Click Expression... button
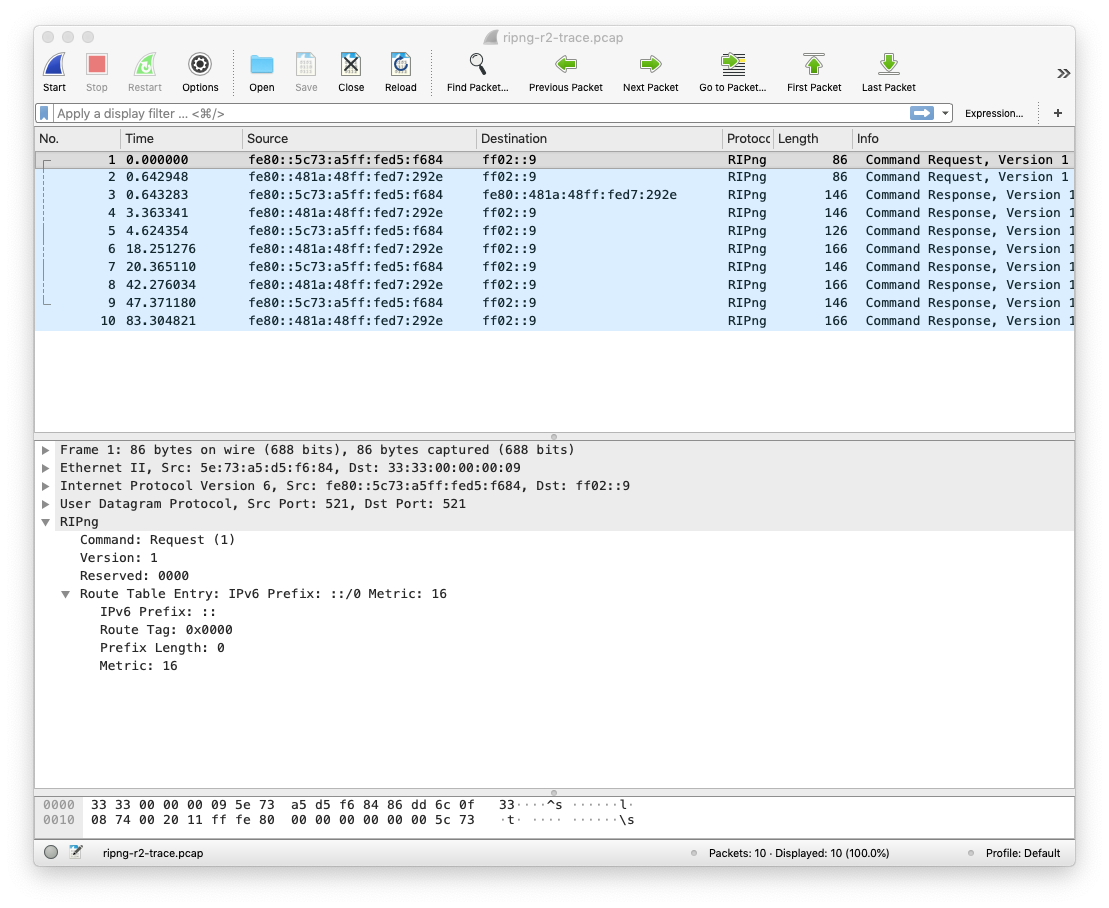This screenshot has width=1109, height=908. coord(994,113)
